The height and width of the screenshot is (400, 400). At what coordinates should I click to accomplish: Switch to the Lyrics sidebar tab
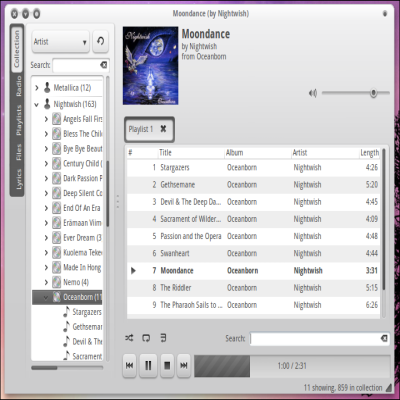18,179
